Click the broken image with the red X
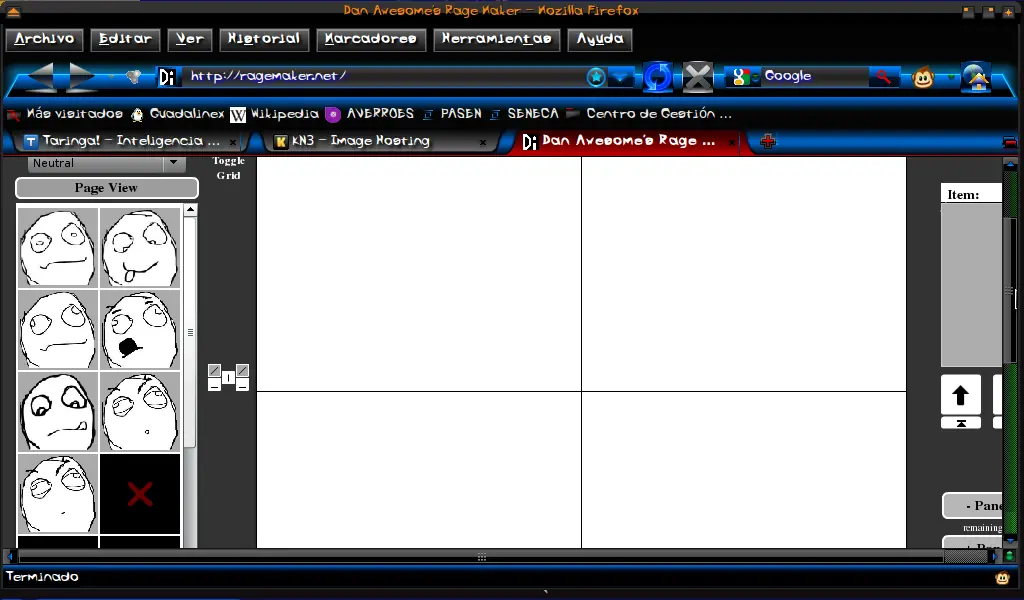 140,494
